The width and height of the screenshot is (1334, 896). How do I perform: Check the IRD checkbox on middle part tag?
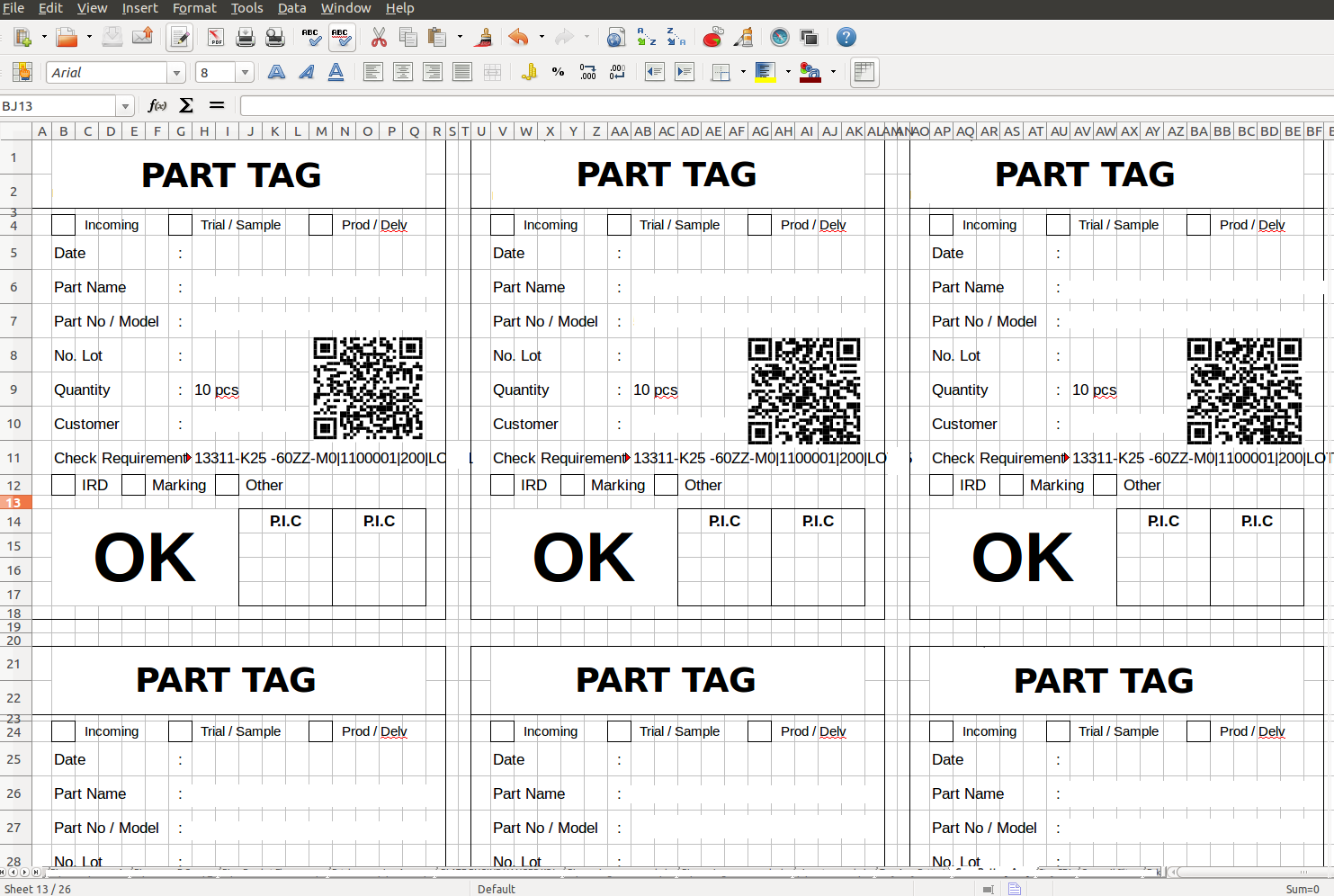point(502,485)
